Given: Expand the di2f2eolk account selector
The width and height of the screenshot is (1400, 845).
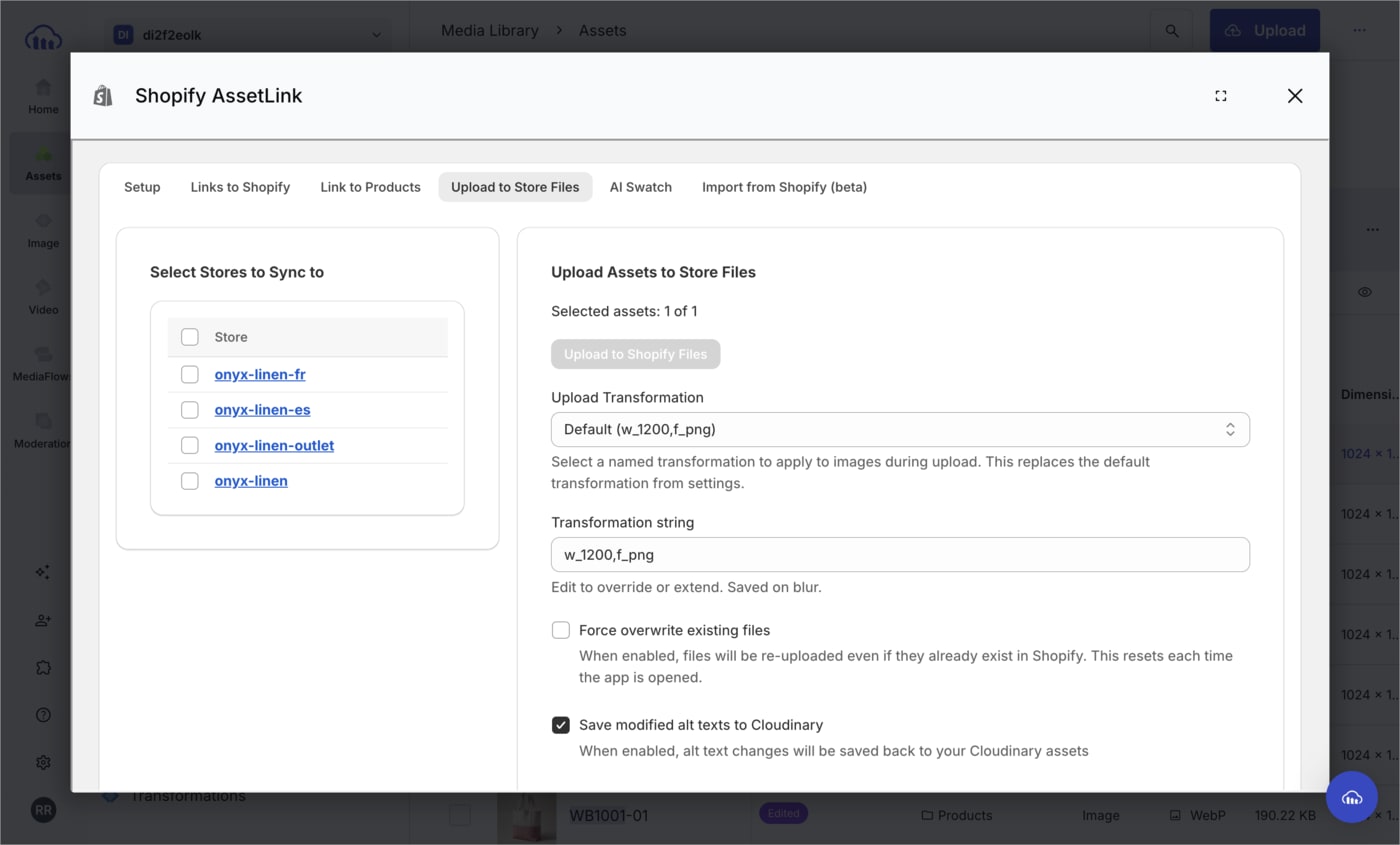Looking at the screenshot, I should click(x=246, y=35).
